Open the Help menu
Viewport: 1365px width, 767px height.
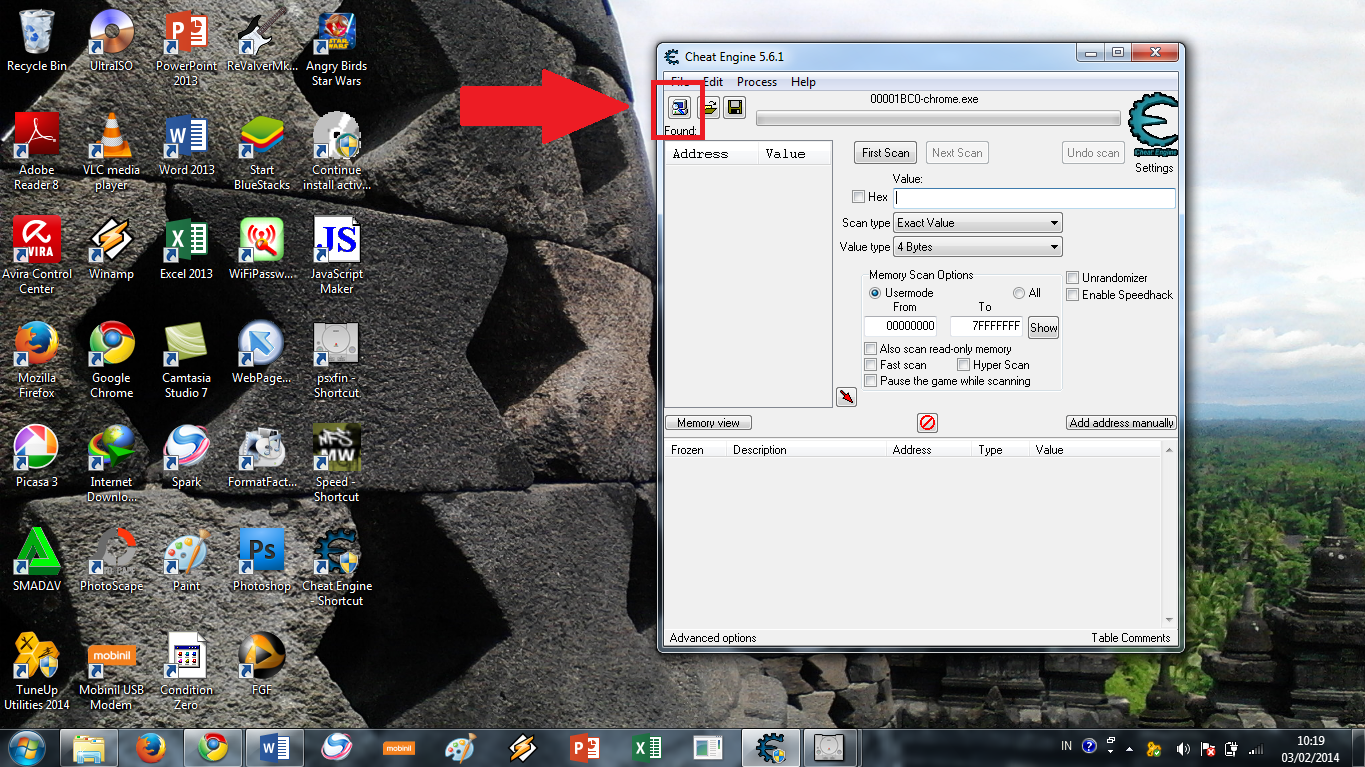[803, 82]
